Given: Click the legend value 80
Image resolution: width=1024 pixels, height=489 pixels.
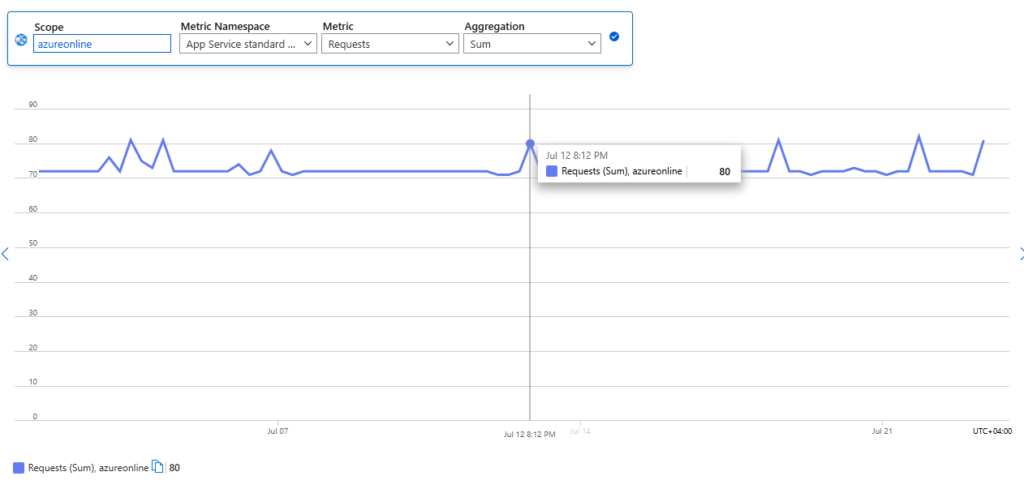Looking at the screenshot, I should [x=174, y=467].
